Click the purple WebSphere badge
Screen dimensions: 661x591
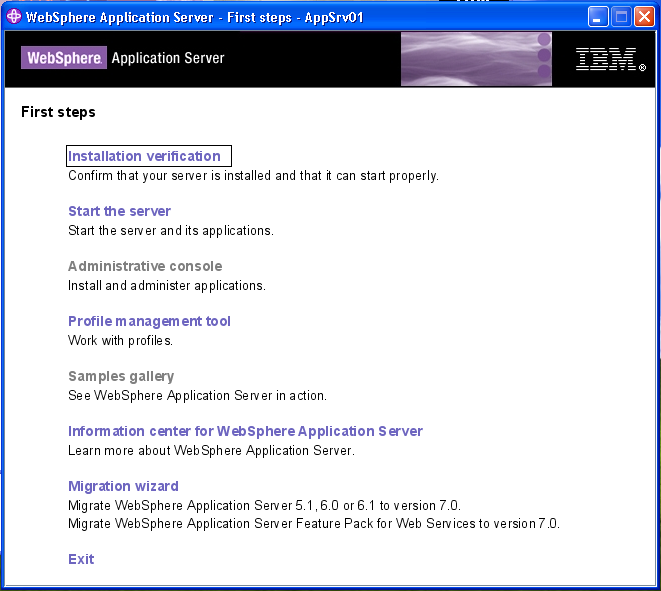coord(64,58)
